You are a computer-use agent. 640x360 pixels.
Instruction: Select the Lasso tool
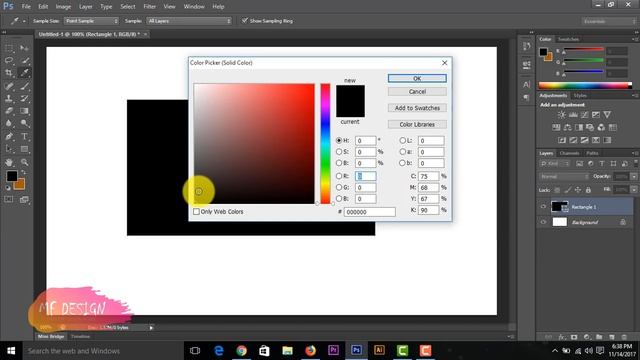pos(9,60)
